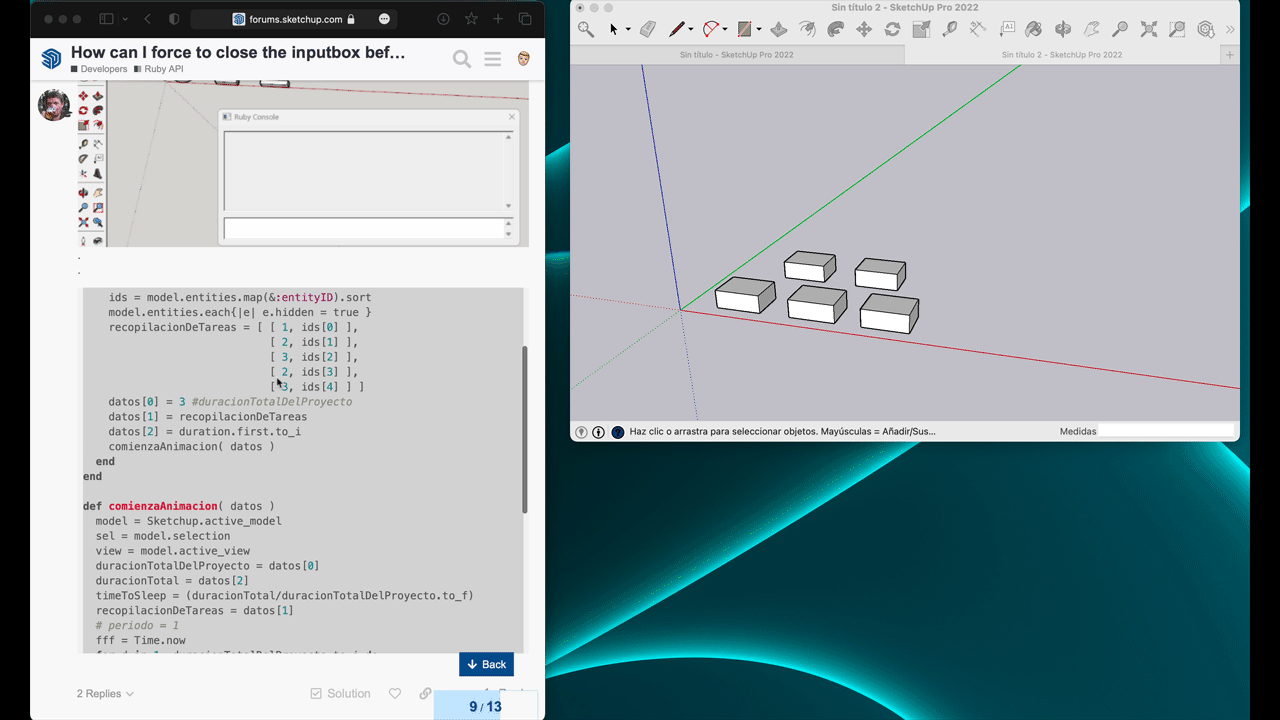
Task: Switch to 'Sin título 2 - SketchUp Pro 2022' tab
Action: 1062,55
